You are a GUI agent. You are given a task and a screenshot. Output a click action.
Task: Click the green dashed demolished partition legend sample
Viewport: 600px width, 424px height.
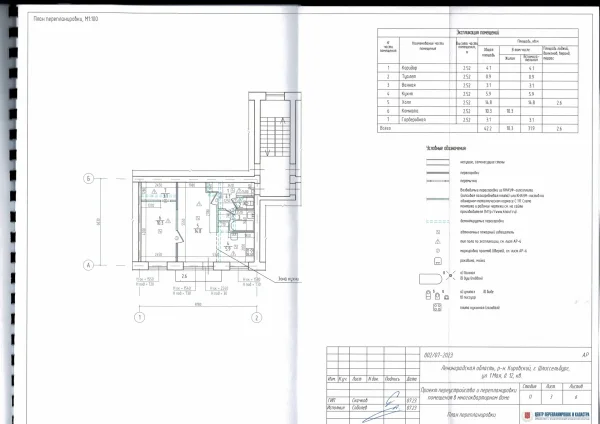click(x=438, y=221)
